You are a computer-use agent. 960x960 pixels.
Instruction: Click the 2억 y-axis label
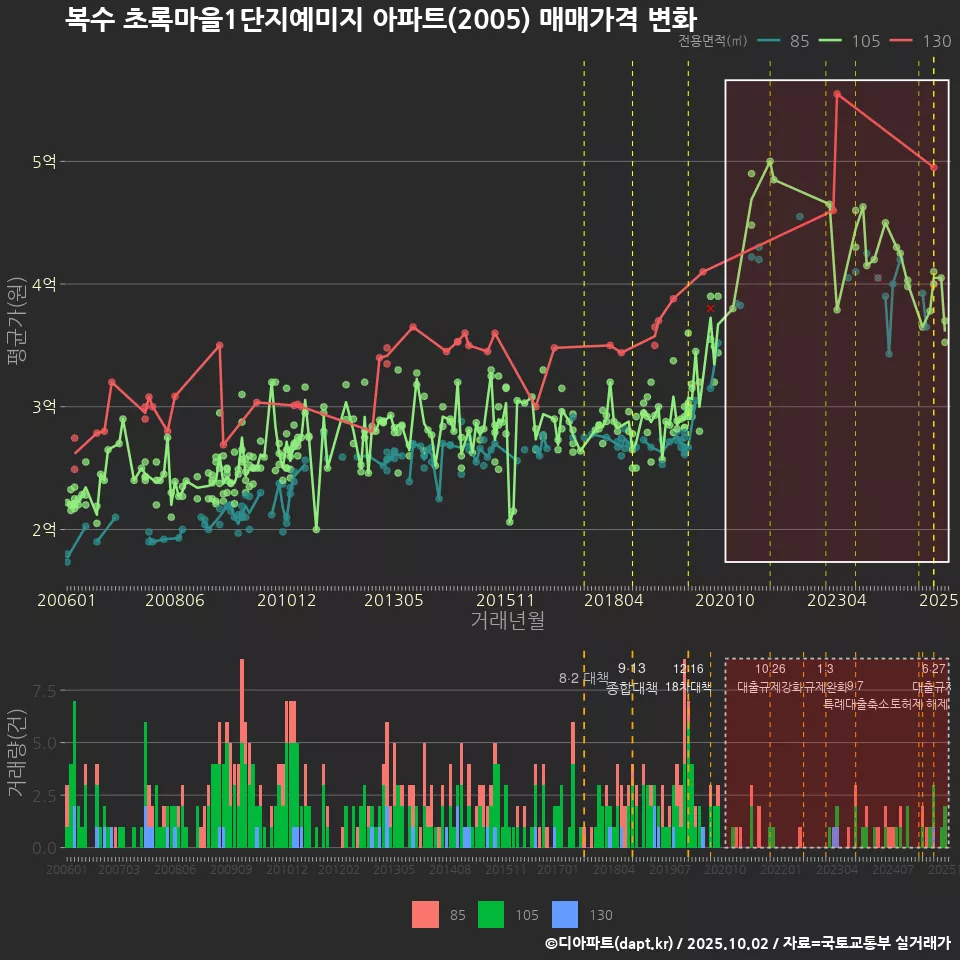click(45, 530)
